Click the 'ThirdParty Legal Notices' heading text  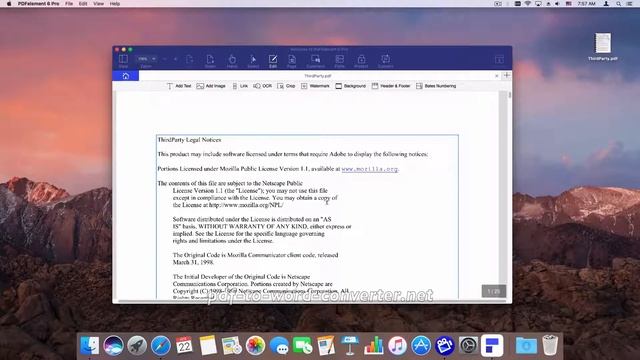pyautogui.click(x=189, y=140)
